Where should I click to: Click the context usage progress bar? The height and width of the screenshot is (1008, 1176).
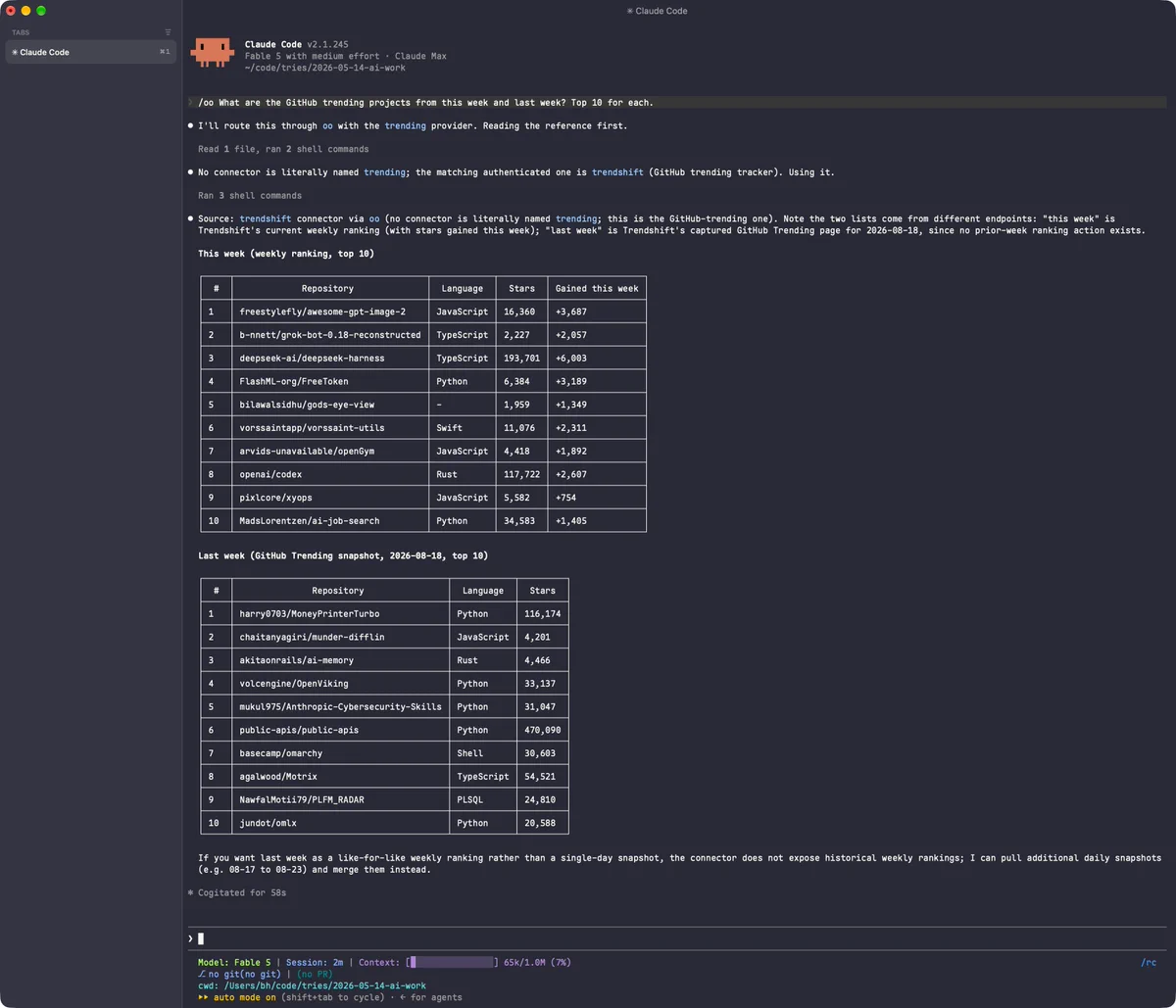[453, 963]
